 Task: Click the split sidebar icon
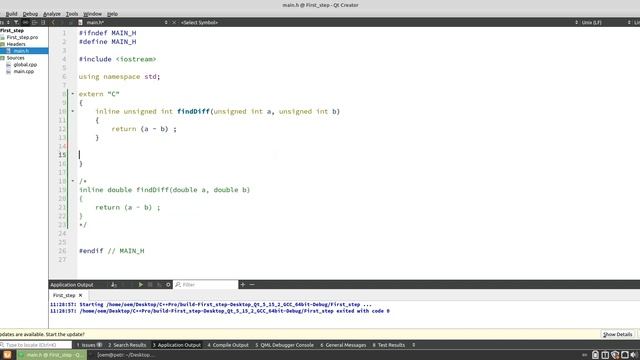(x=43, y=22)
